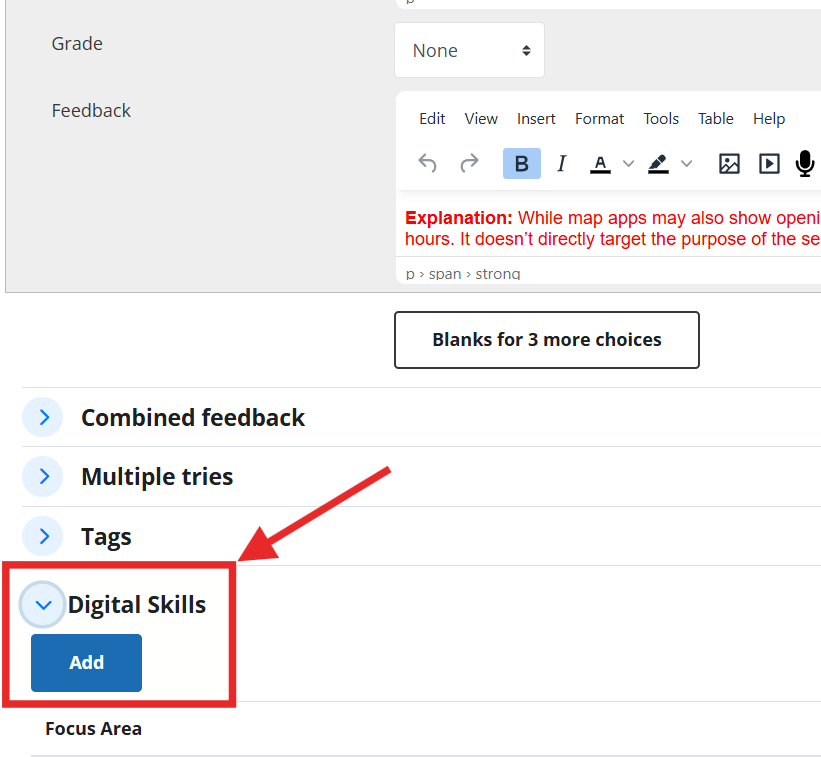This screenshot has height=757, width=821.
Task: Click the blue Add button
Action: click(x=86, y=663)
